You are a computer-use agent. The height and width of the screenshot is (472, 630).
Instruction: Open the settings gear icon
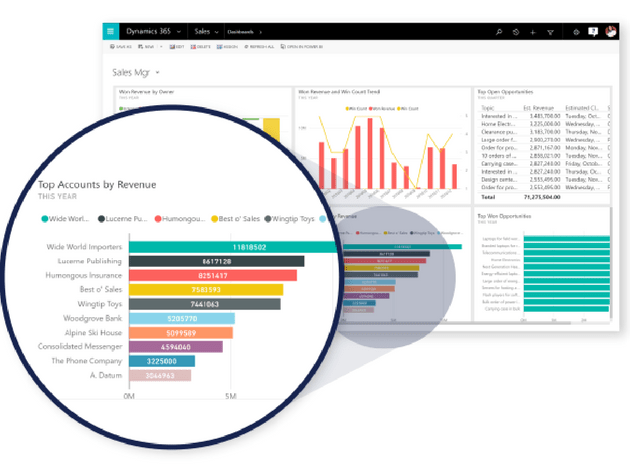pos(576,32)
